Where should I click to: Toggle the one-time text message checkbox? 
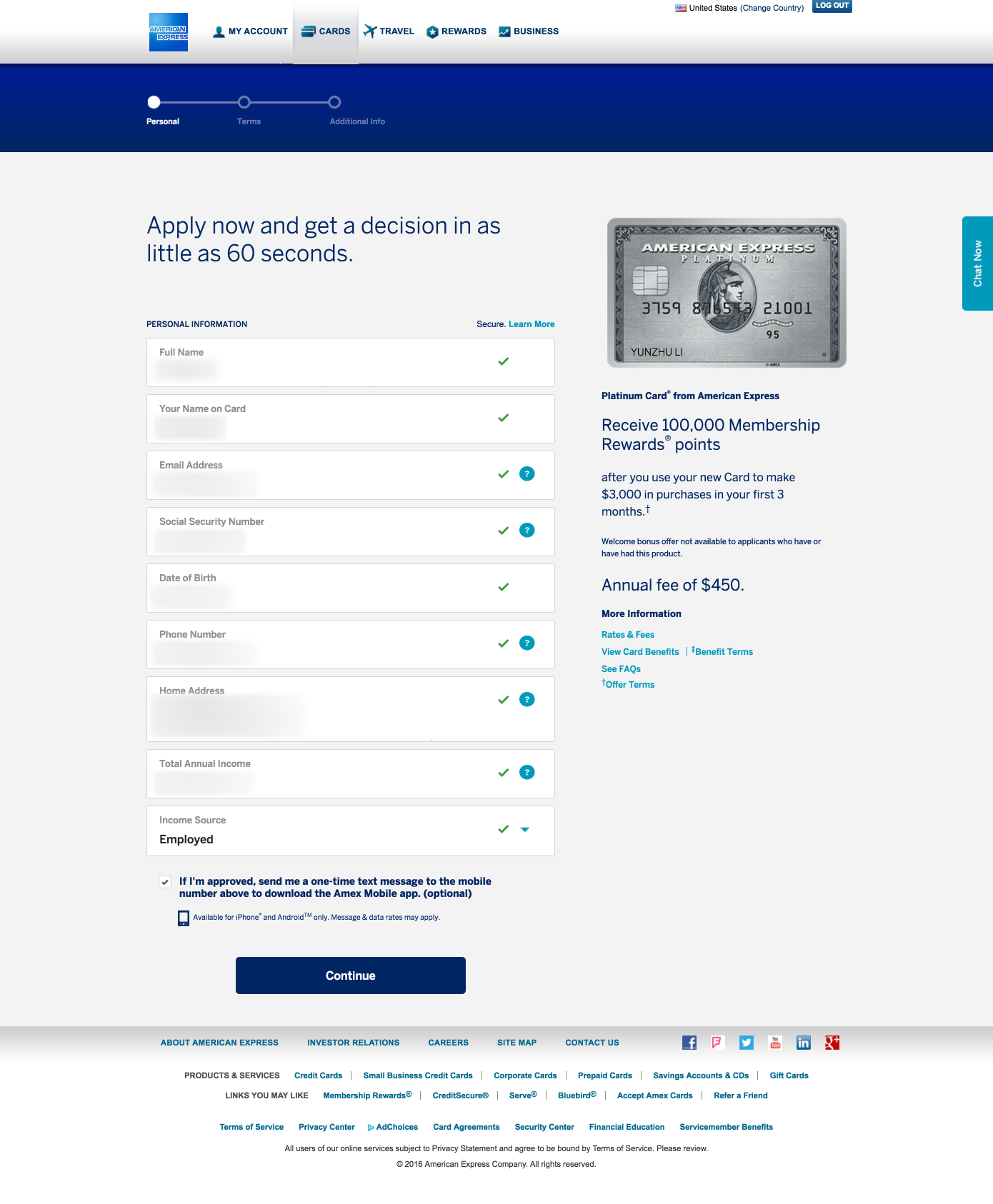165,882
